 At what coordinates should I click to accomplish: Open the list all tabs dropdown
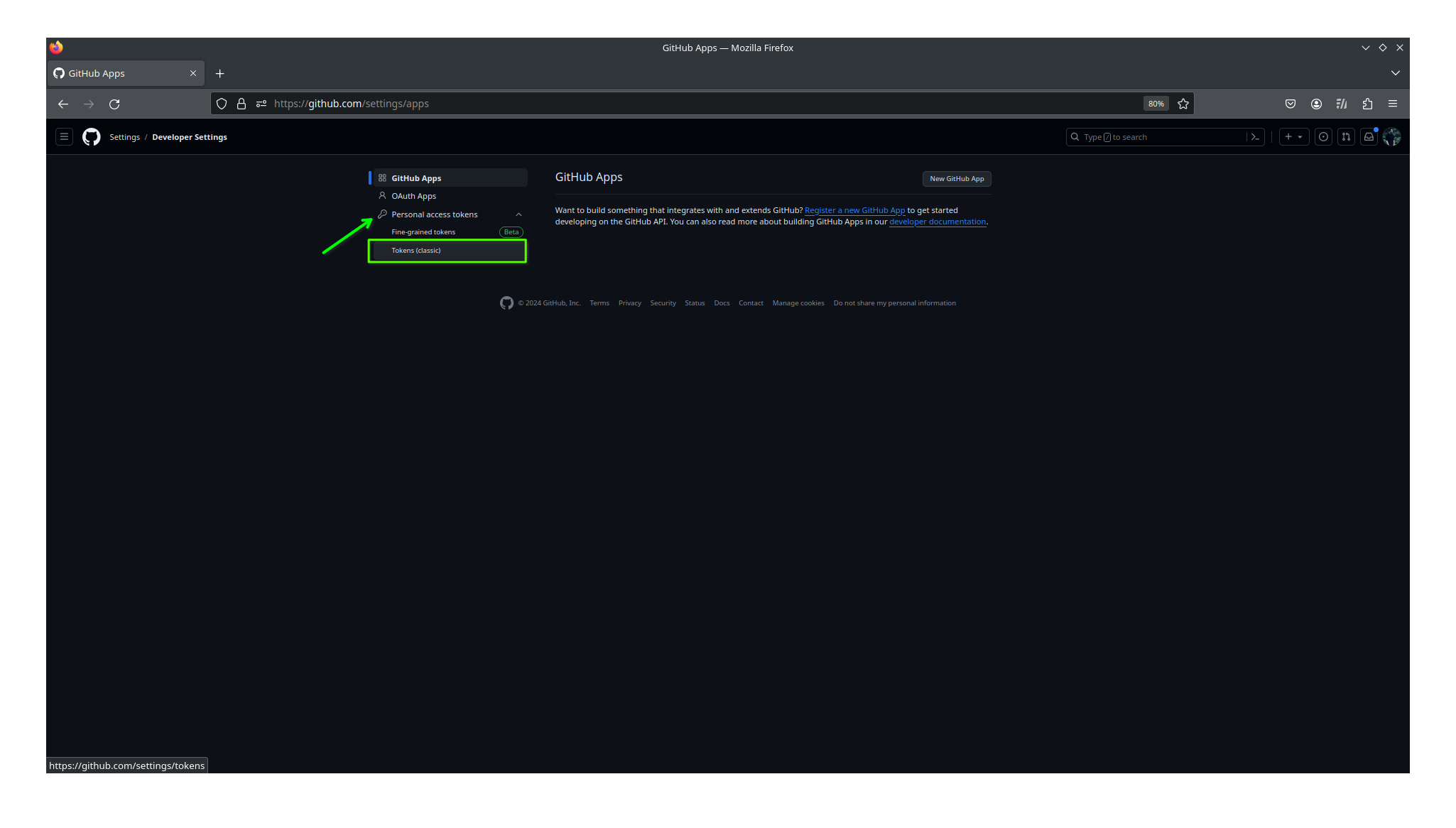(x=1396, y=73)
